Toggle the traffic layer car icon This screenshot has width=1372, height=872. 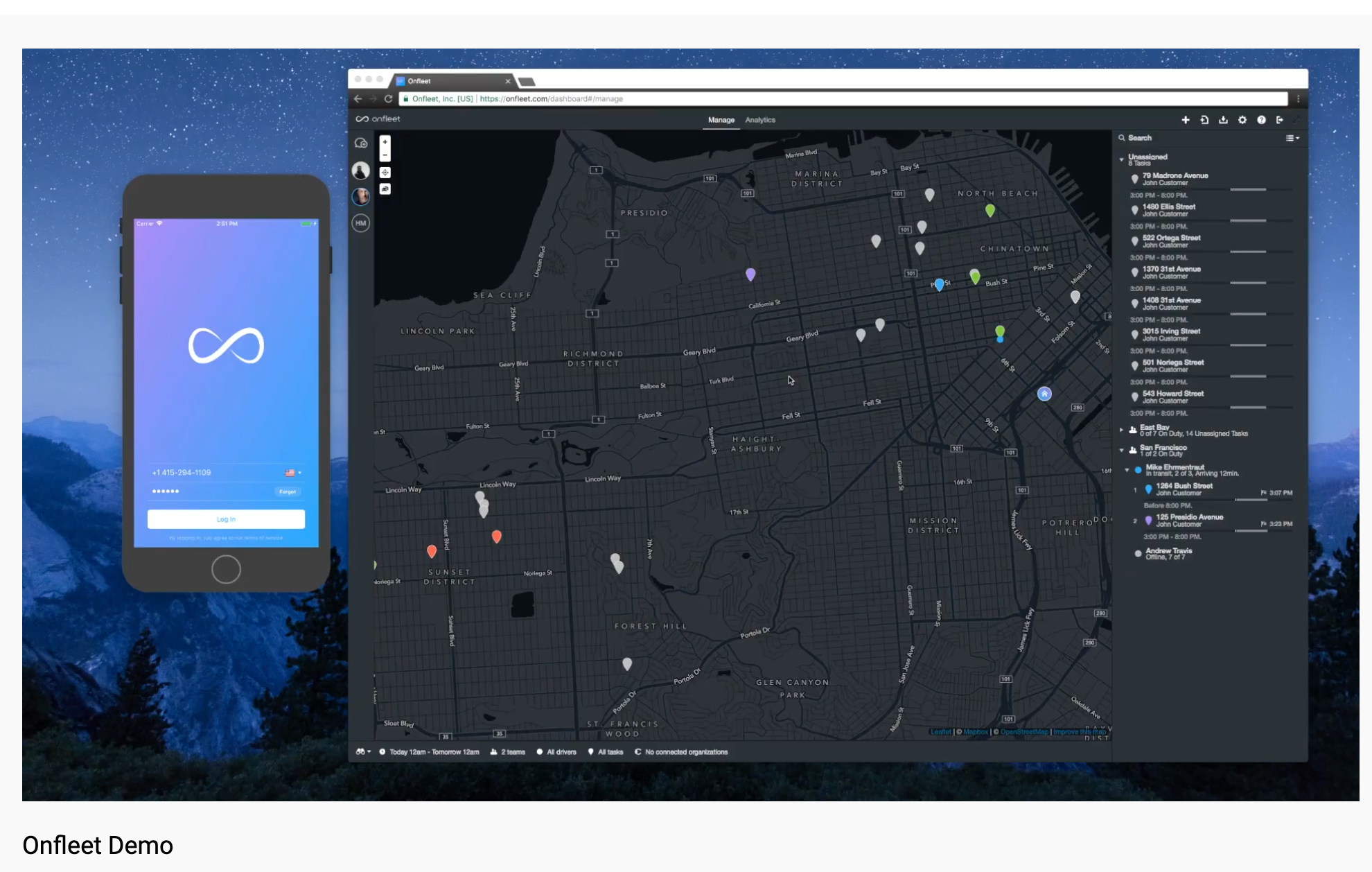pos(385,189)
